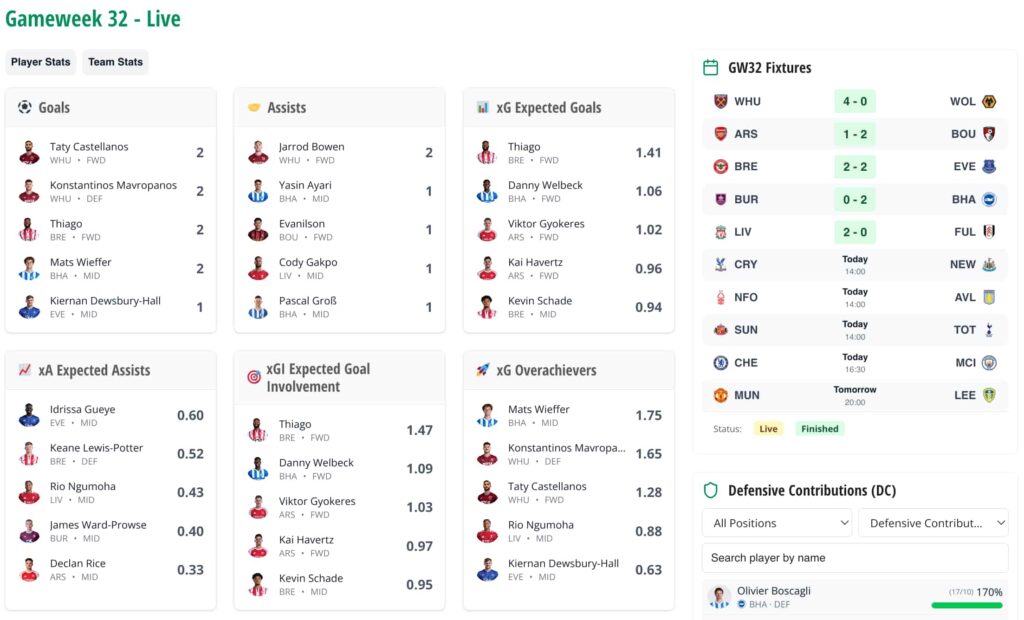Open Taty Castellanos in Goals list
This screenshot has height=620, width=1024.
(x=89, y=147)
